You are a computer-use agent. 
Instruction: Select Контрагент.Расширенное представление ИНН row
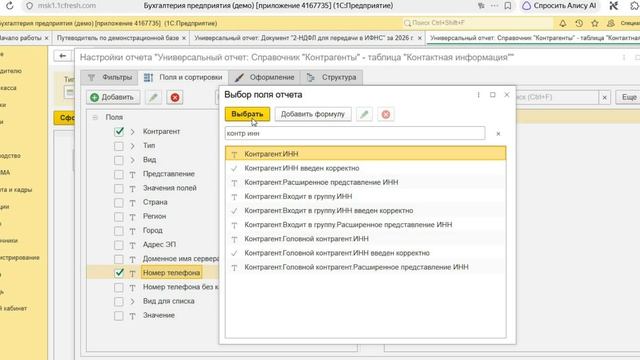pos(366,182)
